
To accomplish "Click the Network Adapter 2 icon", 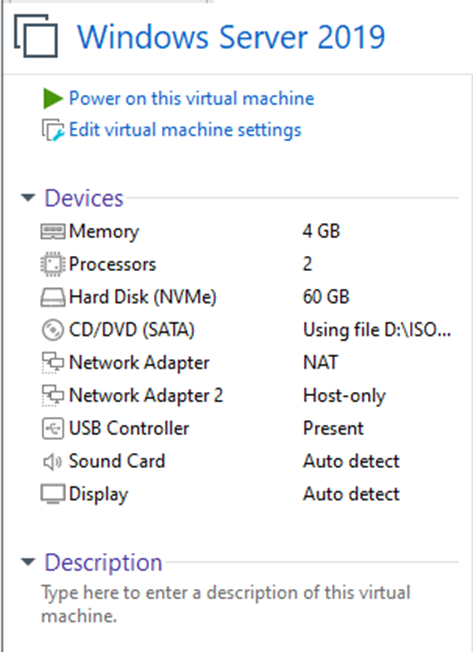I will click(53, 396).
